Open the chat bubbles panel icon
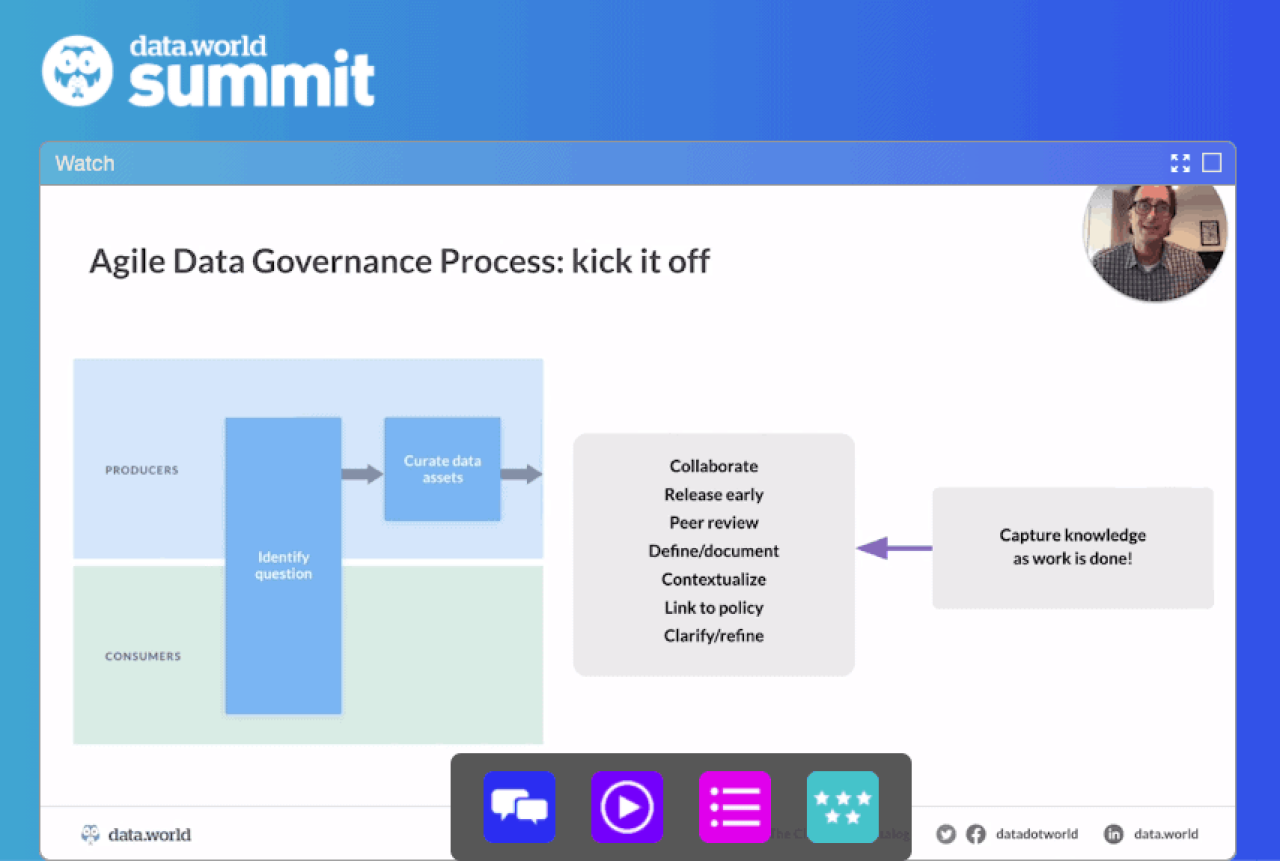Viewport: 1280px width, 861px height. pyautogui.click(x=519, y=806)
